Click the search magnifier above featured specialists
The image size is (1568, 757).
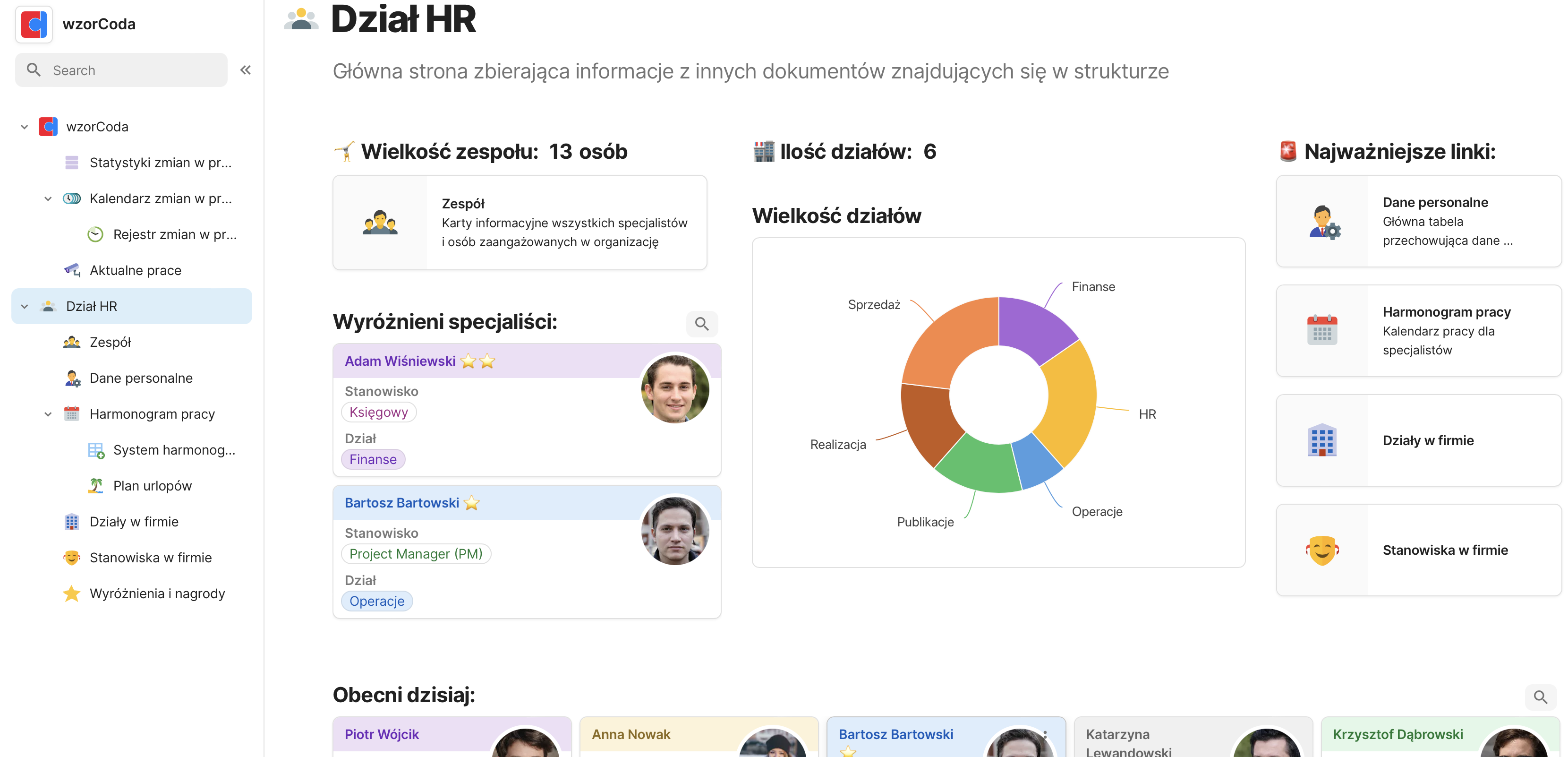[x=701, y=323]
